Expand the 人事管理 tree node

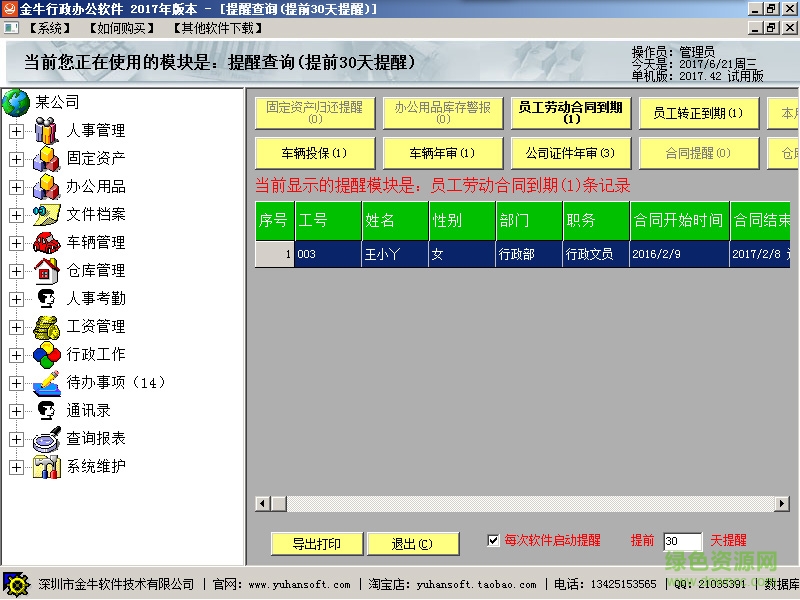click(x=14, y=131)
